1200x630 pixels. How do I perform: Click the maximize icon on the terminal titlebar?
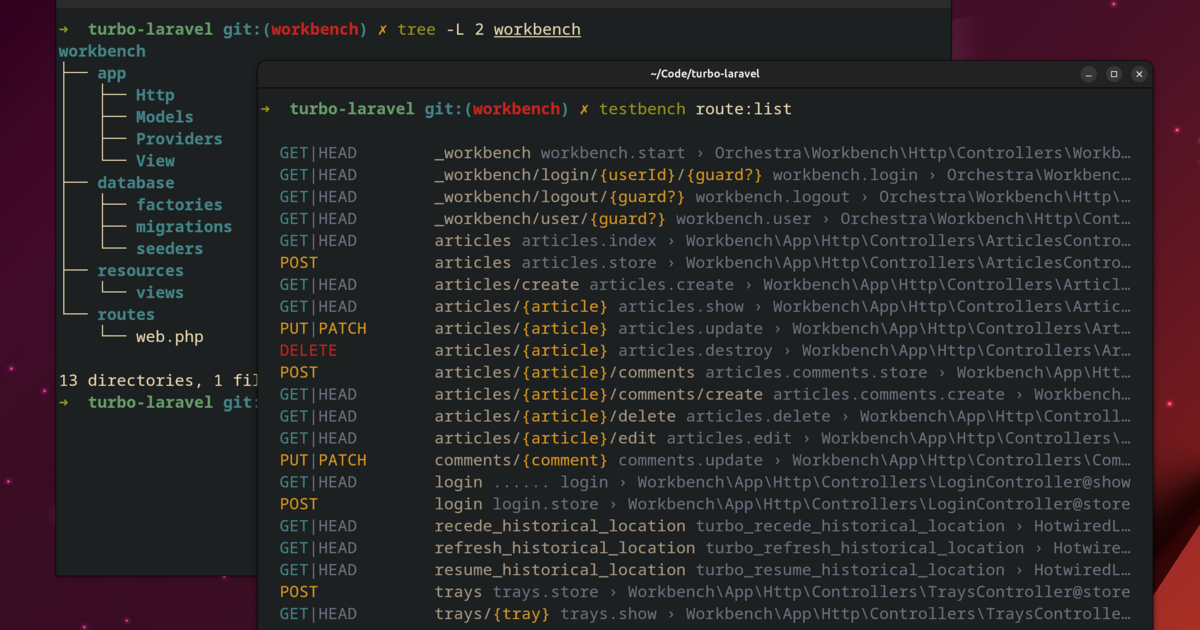(1113, 73)
